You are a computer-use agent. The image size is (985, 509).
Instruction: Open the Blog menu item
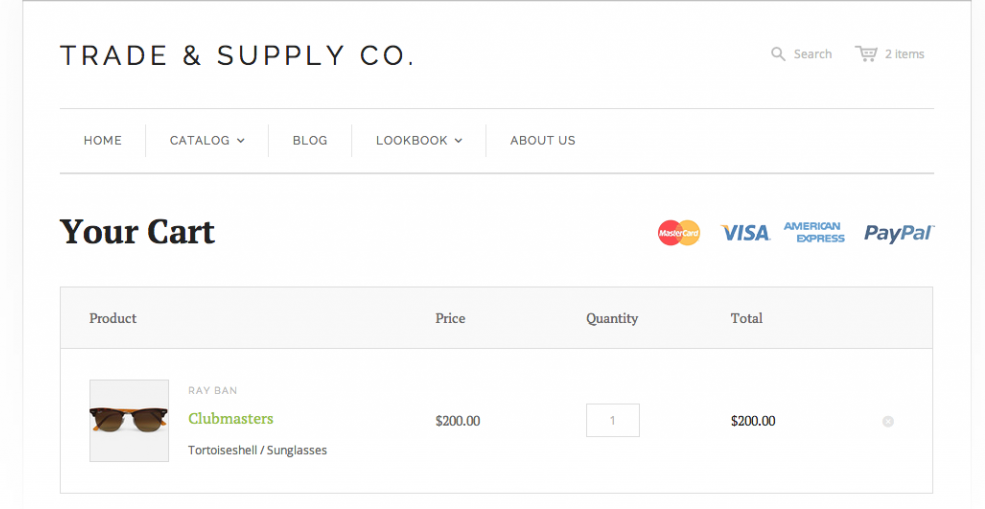coord(310,141)
